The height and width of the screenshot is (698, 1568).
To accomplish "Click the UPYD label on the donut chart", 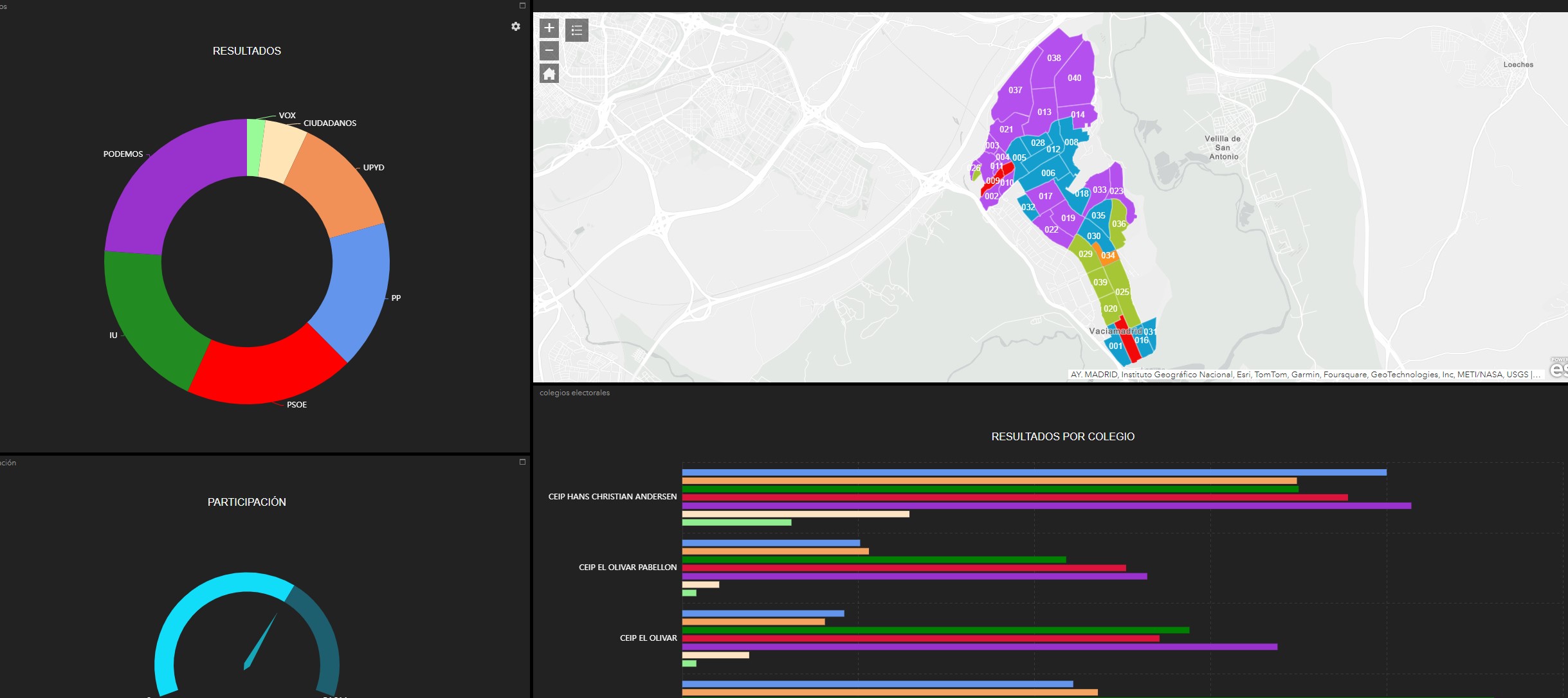I will (x=374, y=168).
